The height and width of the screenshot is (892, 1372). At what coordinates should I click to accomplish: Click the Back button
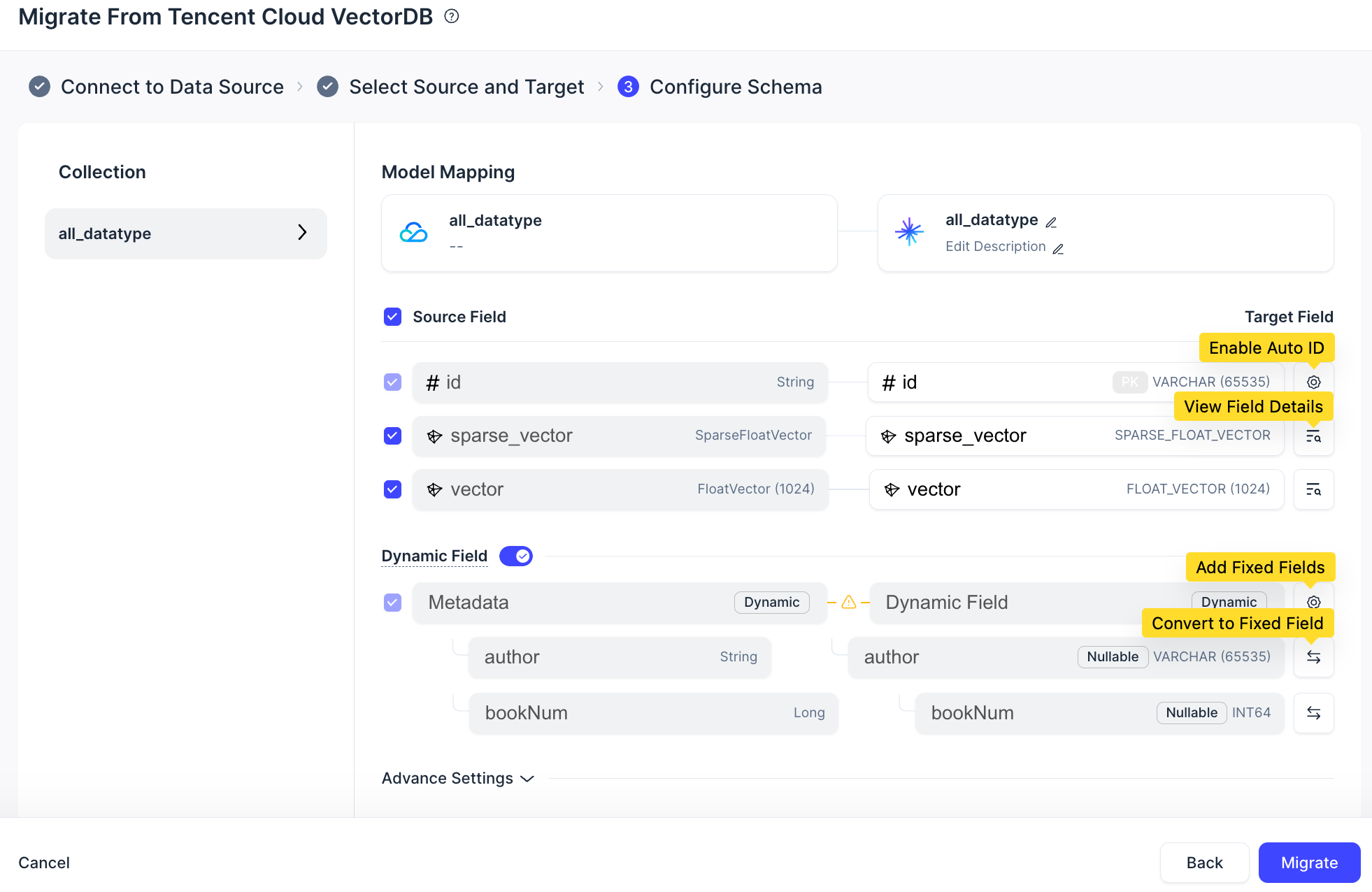[x=1204, y=863]
